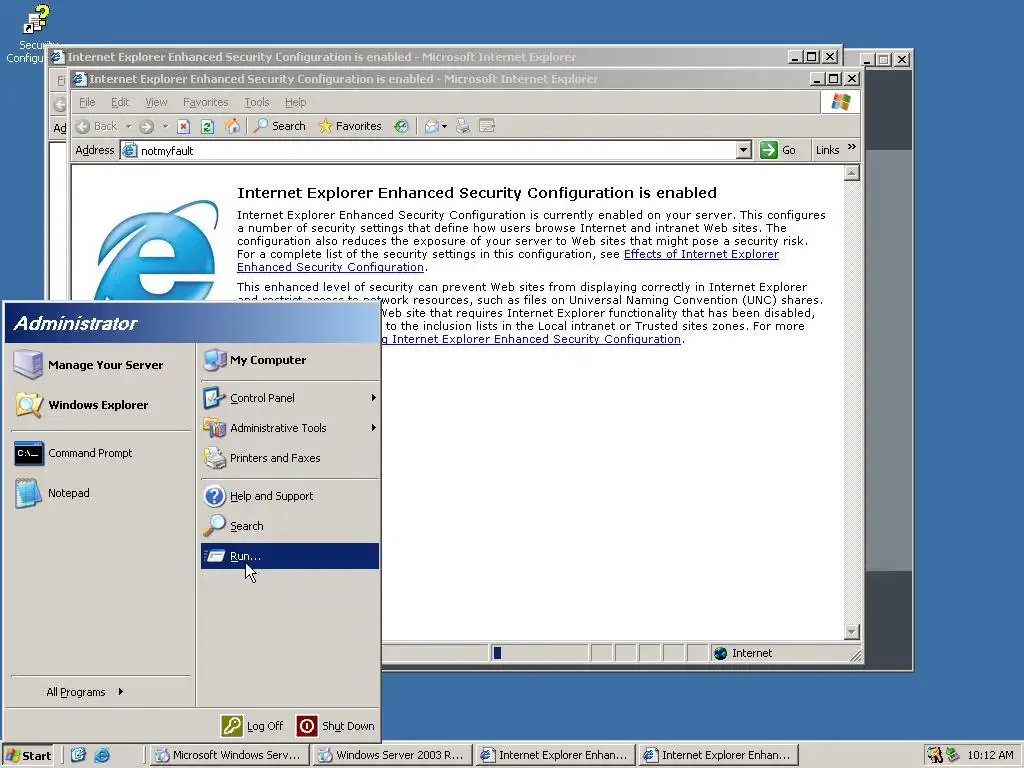Open Search in the IE toolbar

[280, 126]
